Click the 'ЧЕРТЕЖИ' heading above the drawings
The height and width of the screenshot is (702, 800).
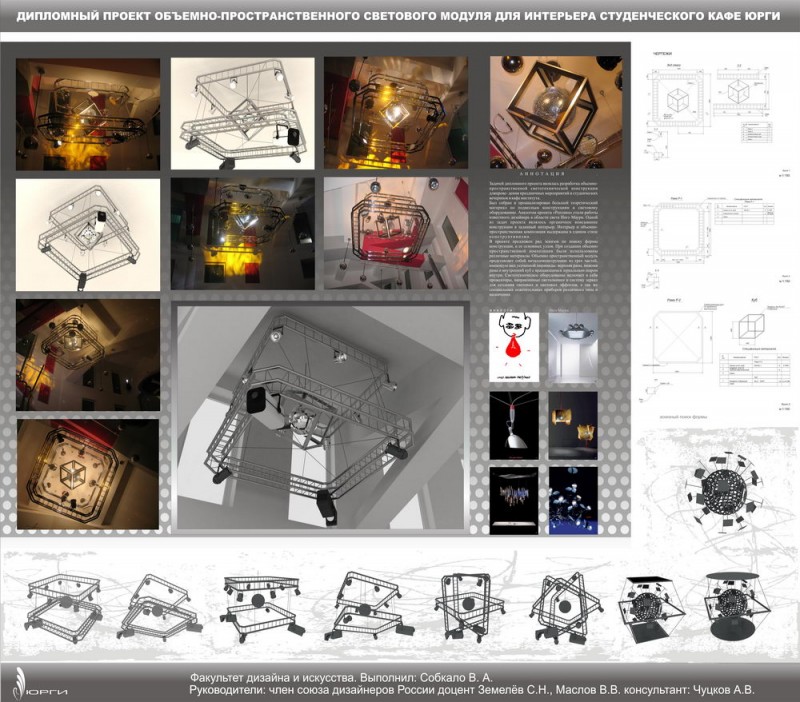point(662,53)
